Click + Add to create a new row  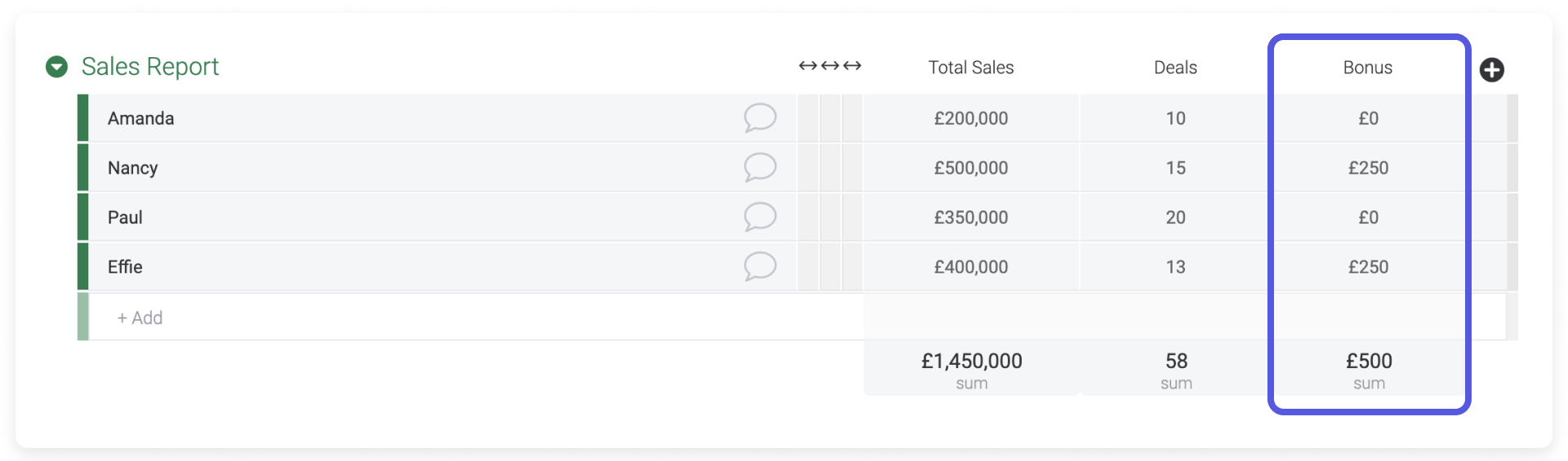coord(140,317)
